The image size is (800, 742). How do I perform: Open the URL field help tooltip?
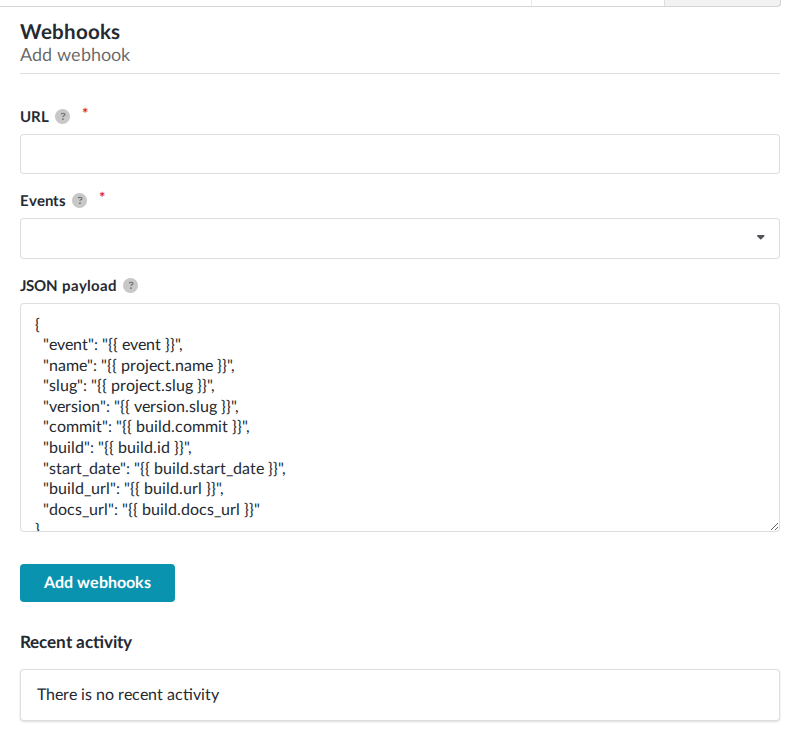(63, 116)
